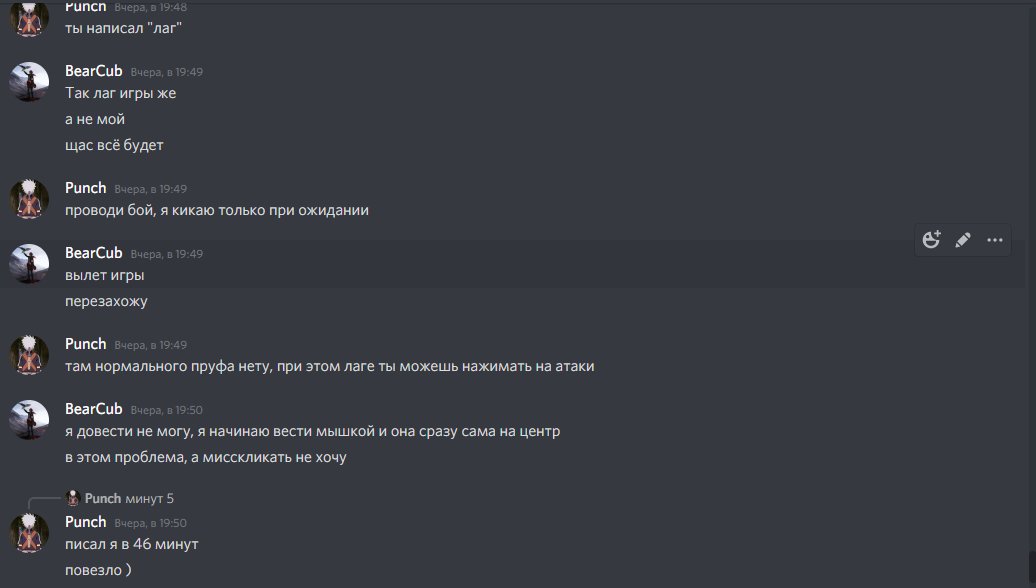
Task: Click the last message "повезло )"
Action: pos(98,570)
